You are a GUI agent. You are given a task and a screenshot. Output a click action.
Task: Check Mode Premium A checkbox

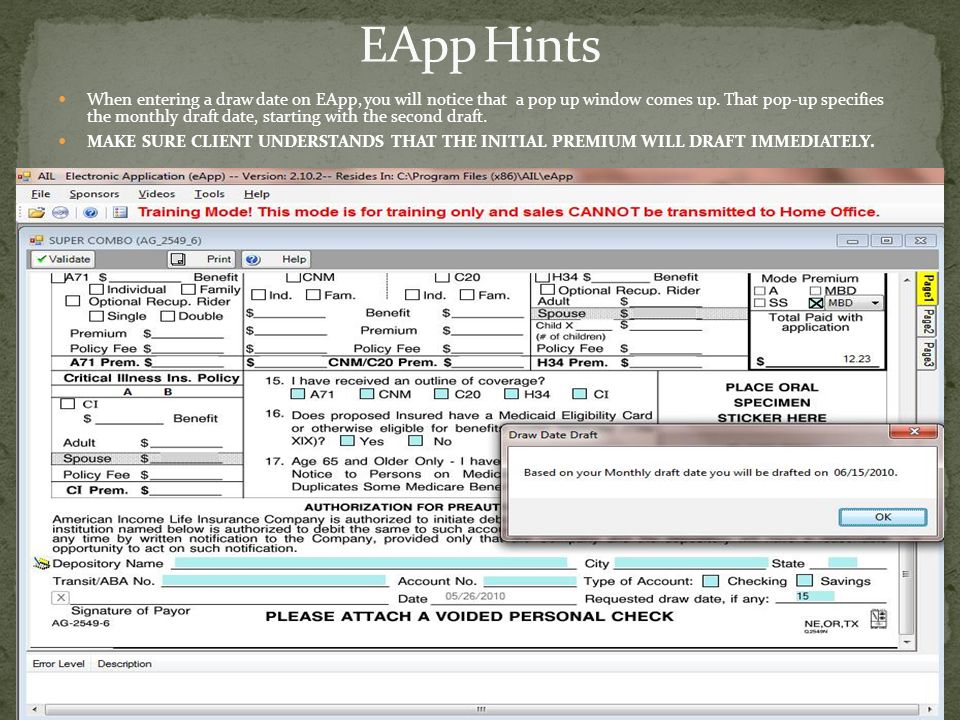[760, 291]
